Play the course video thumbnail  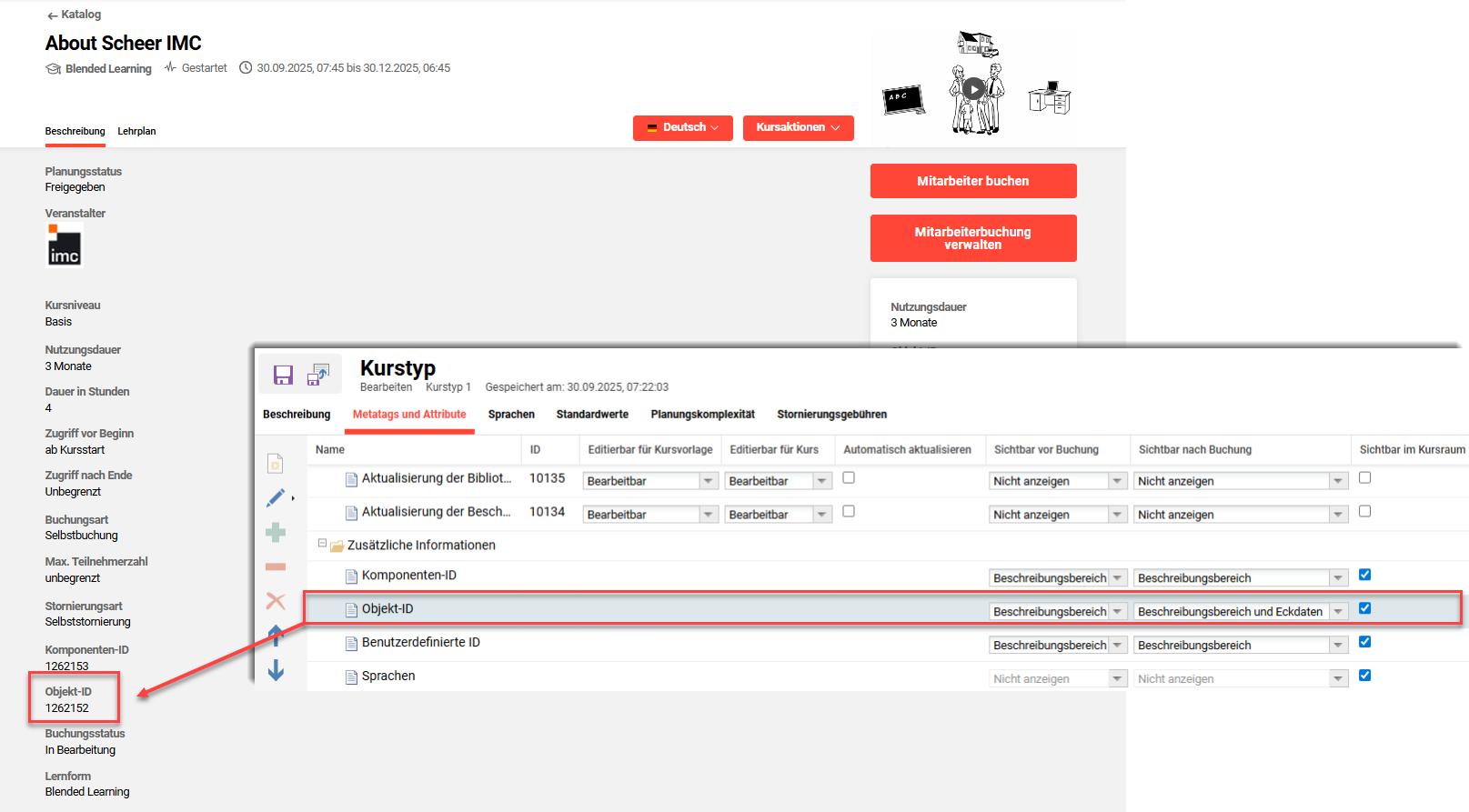pyautogui.click(x=974, y=89)
